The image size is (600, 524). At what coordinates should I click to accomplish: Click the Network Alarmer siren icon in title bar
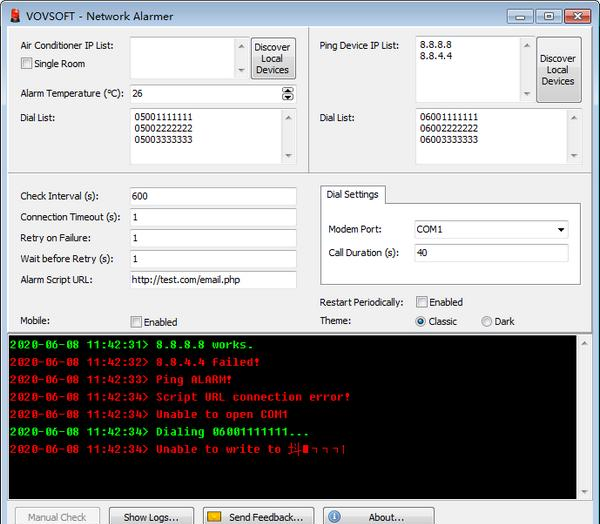pos(15,15)
